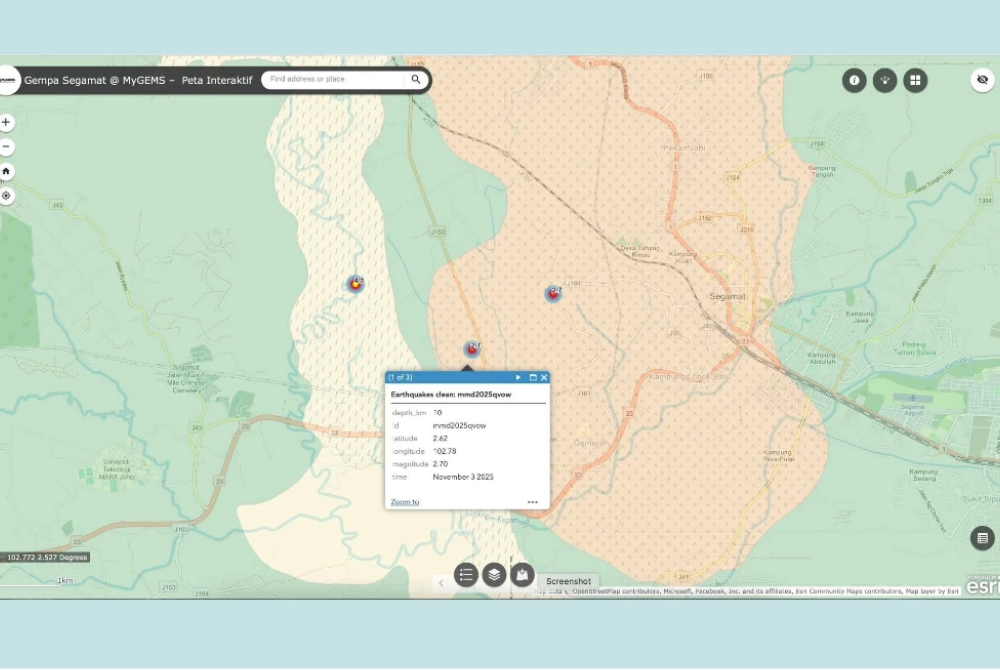Click the Zoom to link in the popup

tap(403, 501)
